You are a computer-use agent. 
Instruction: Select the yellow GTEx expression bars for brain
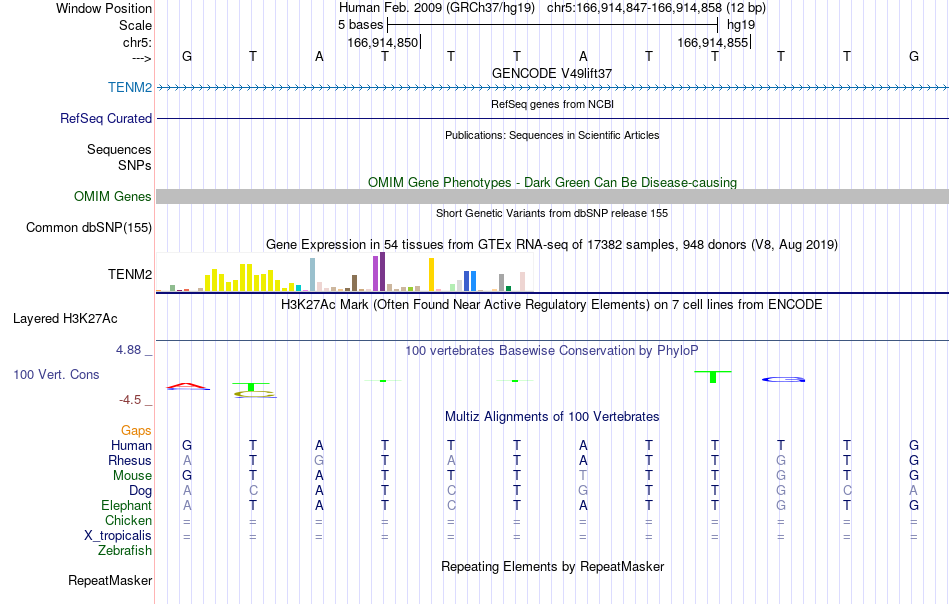[x=242, y=277]
